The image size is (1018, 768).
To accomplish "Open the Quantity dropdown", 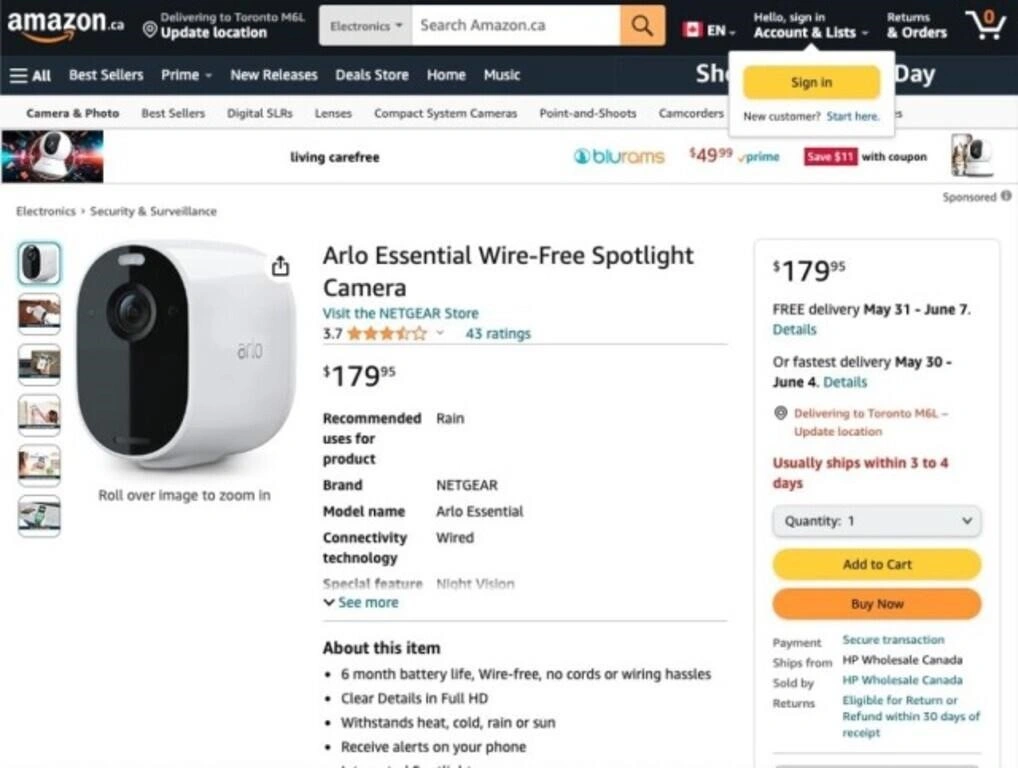I will 877,521.
